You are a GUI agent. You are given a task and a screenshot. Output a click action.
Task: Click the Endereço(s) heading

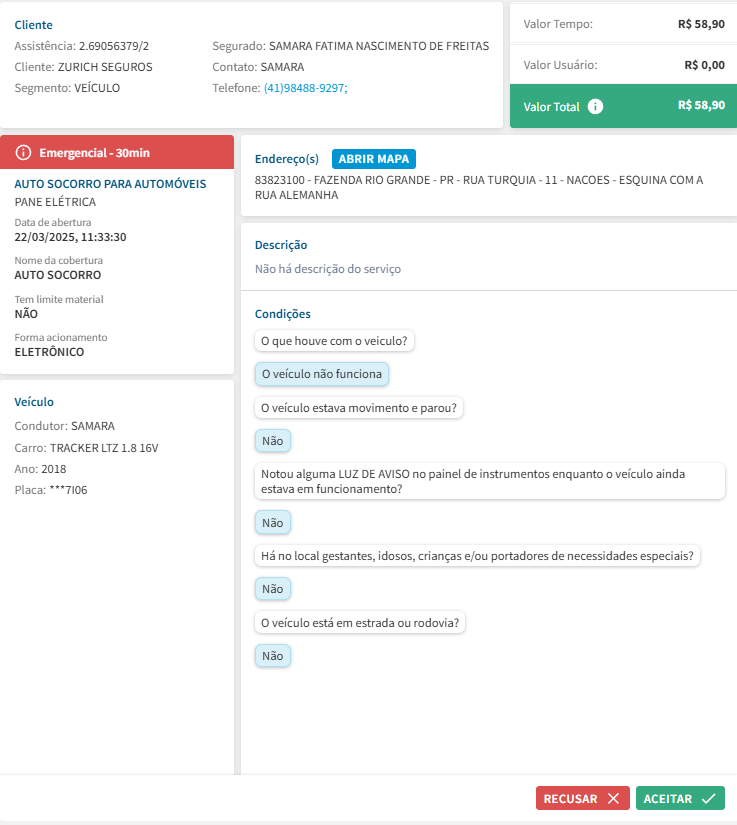click(287, 159)
